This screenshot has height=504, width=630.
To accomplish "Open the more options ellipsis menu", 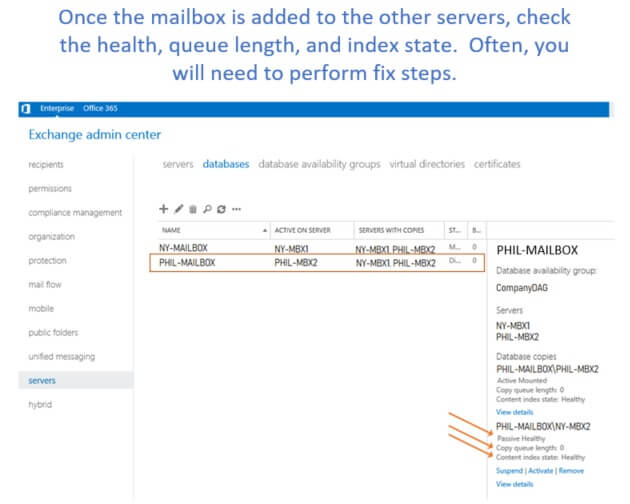I will coord(236,209).
